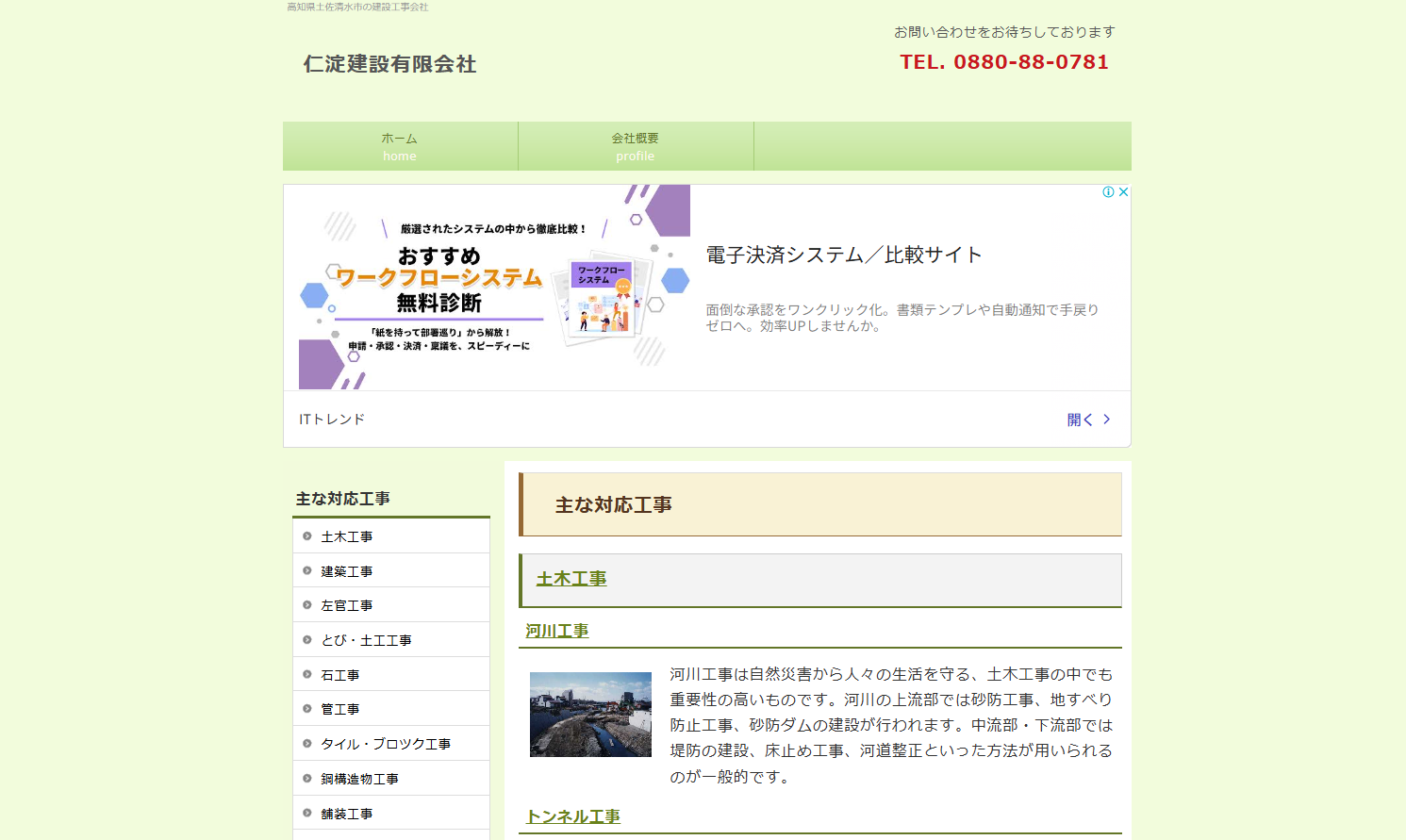Select the とび・土工工事 sidebar entry
Screen dimensions: 1406x840
[x=367, y=639]
